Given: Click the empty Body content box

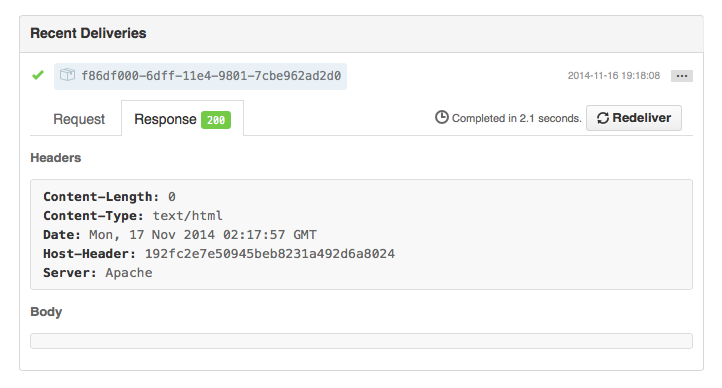Looking at the screenshot, I should pyautogui.click(x=361, y=341).
